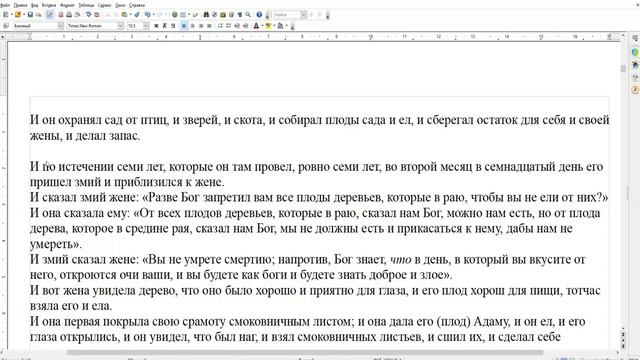The image size is (640, 360).
Task: Click the Undo arrow icon
Action: pos(148,14)
